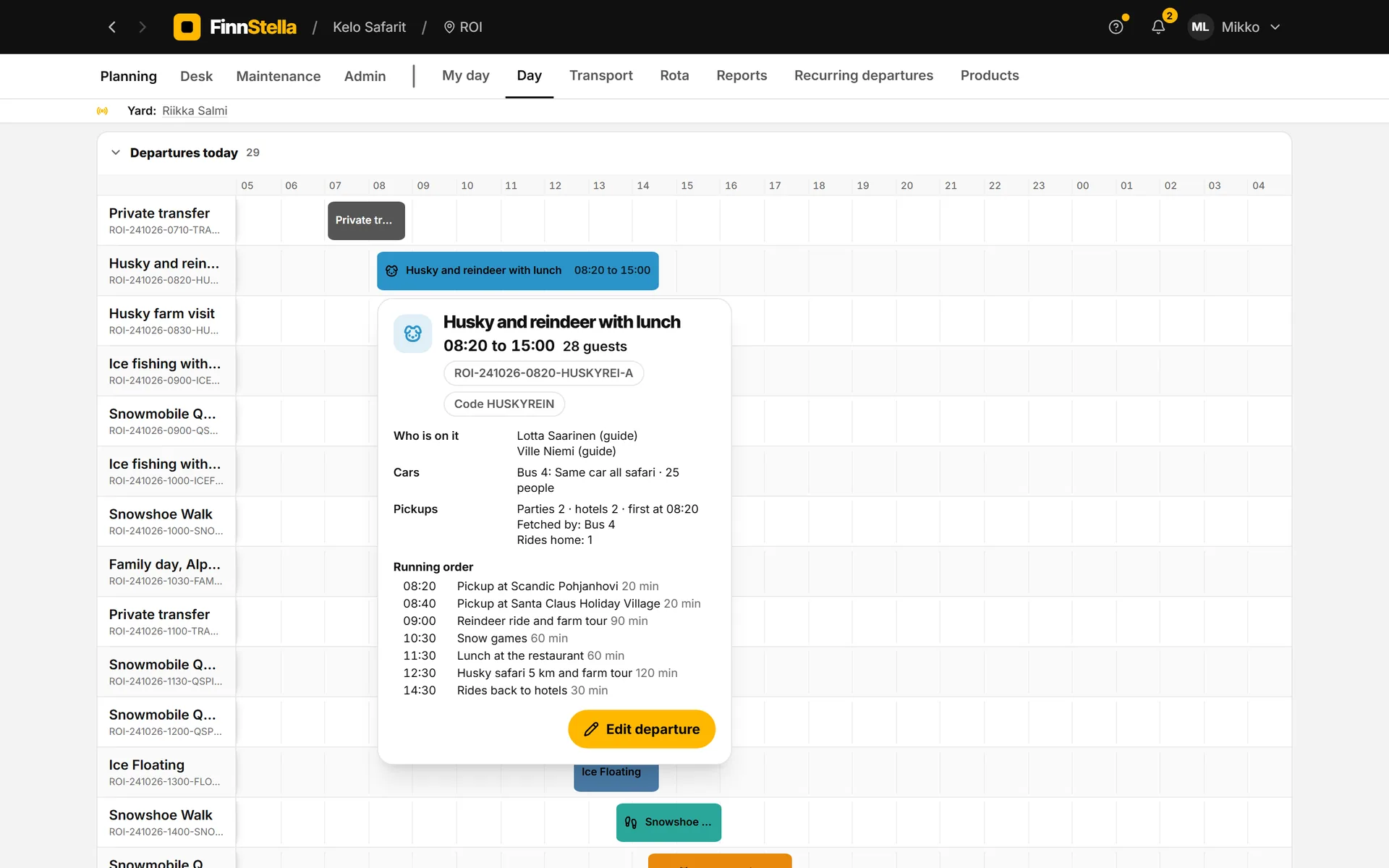Collapse the Departures today section
This screenshot has height=868, width=1389.
coord(116,153)
